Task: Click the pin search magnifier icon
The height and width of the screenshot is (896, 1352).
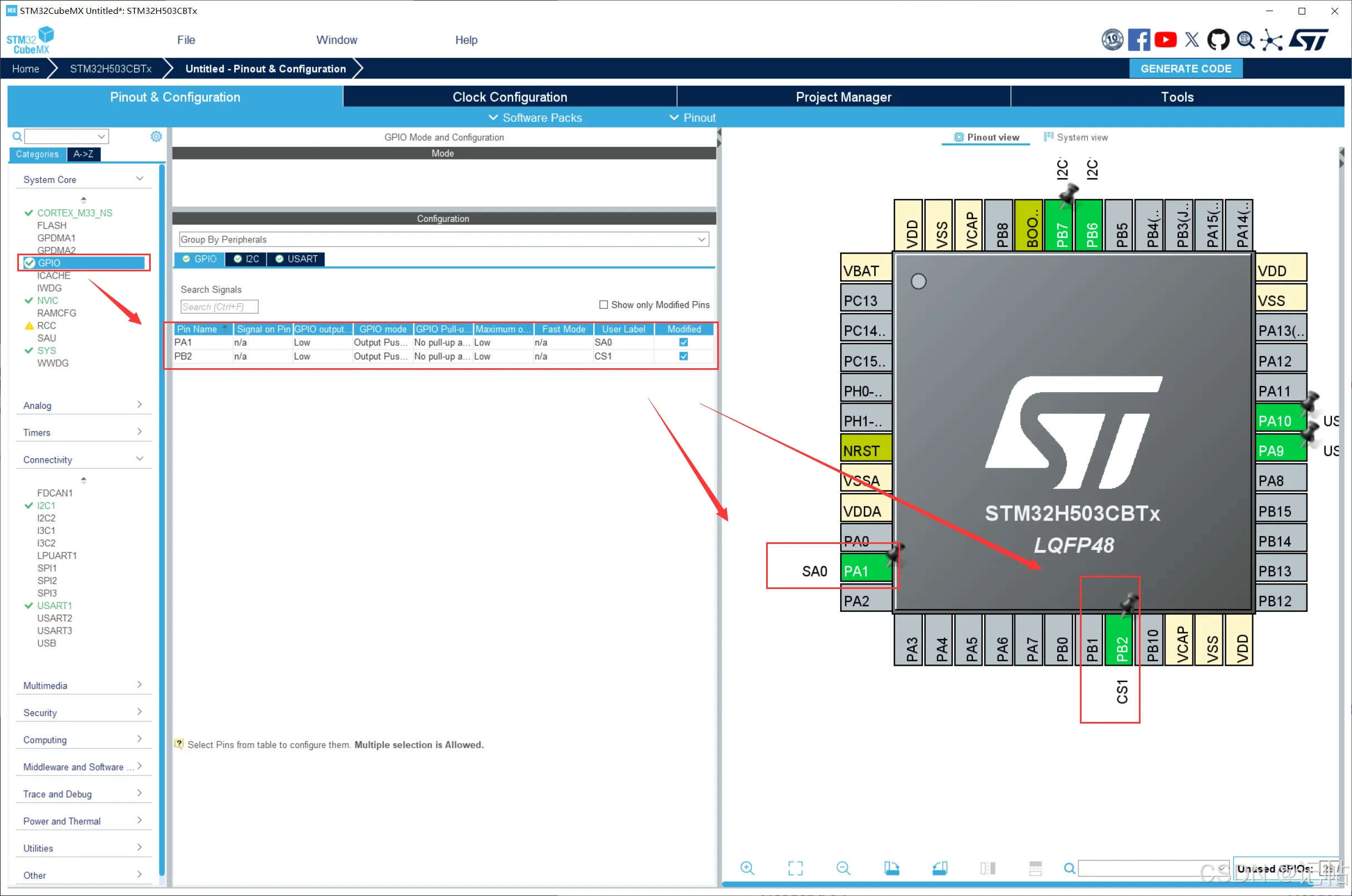Action: pyautogui.click(x=1069, y=868)
